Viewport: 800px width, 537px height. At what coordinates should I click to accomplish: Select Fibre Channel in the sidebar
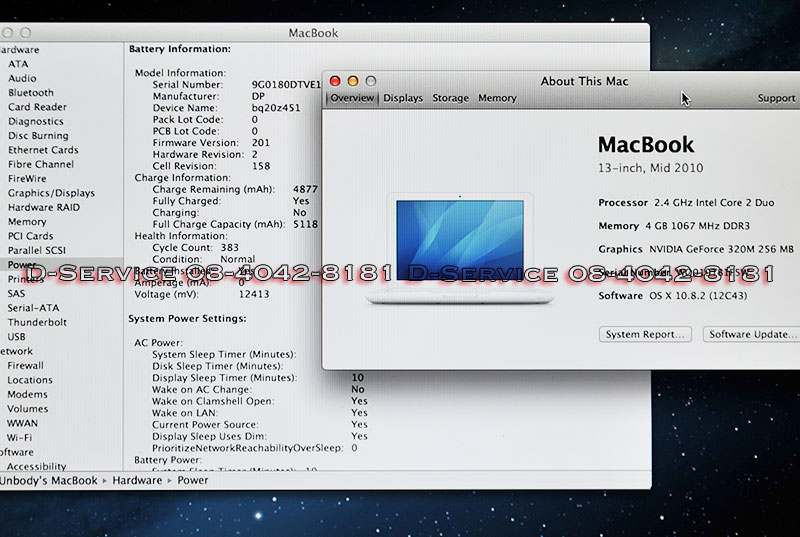pyautogui.click(x=41, y=164)
